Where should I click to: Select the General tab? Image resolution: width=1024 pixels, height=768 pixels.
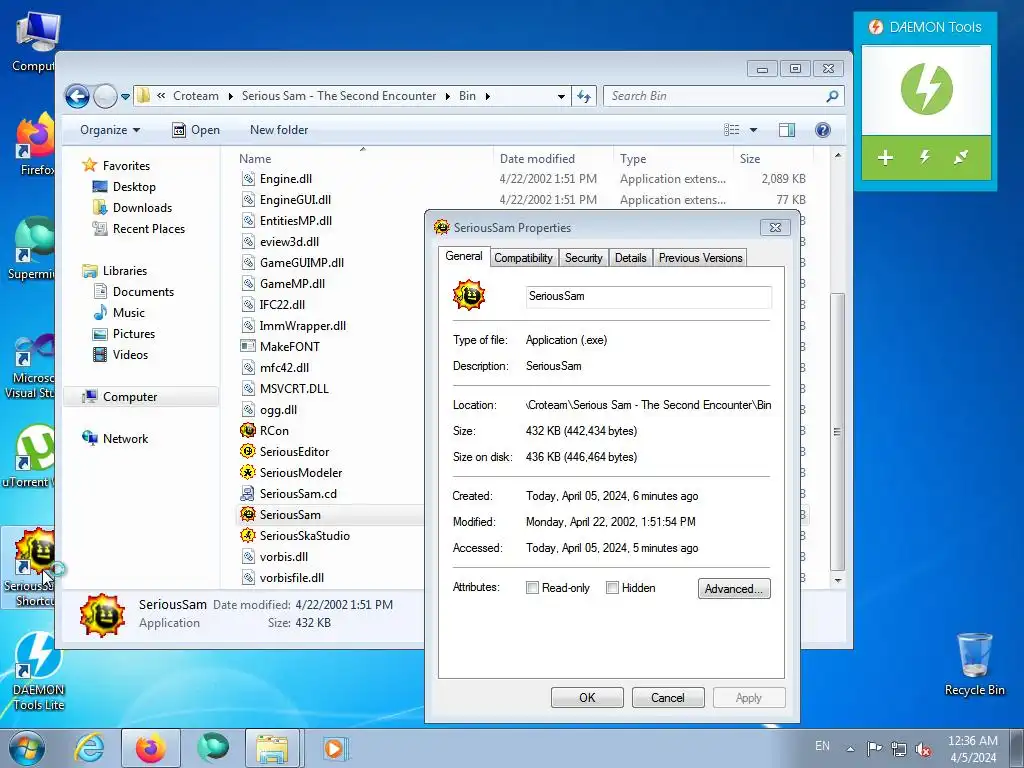pyautogui.click(x=464, y=256)
